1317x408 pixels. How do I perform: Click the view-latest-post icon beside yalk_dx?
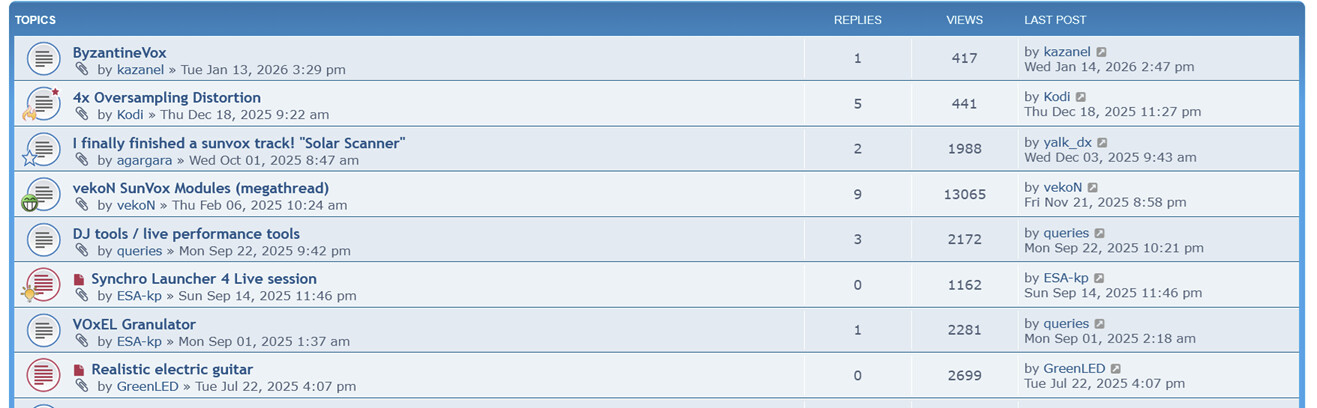[x=1102, y=143]
